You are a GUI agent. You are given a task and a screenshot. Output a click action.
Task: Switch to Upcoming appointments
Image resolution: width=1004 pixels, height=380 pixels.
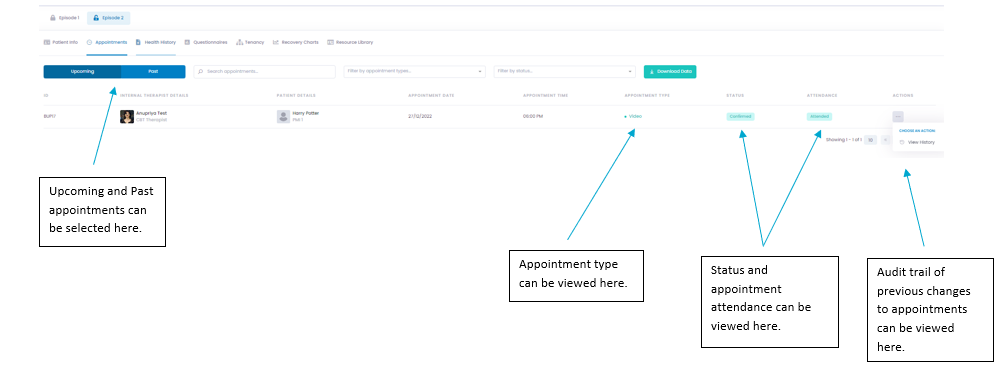coord(82,72)
